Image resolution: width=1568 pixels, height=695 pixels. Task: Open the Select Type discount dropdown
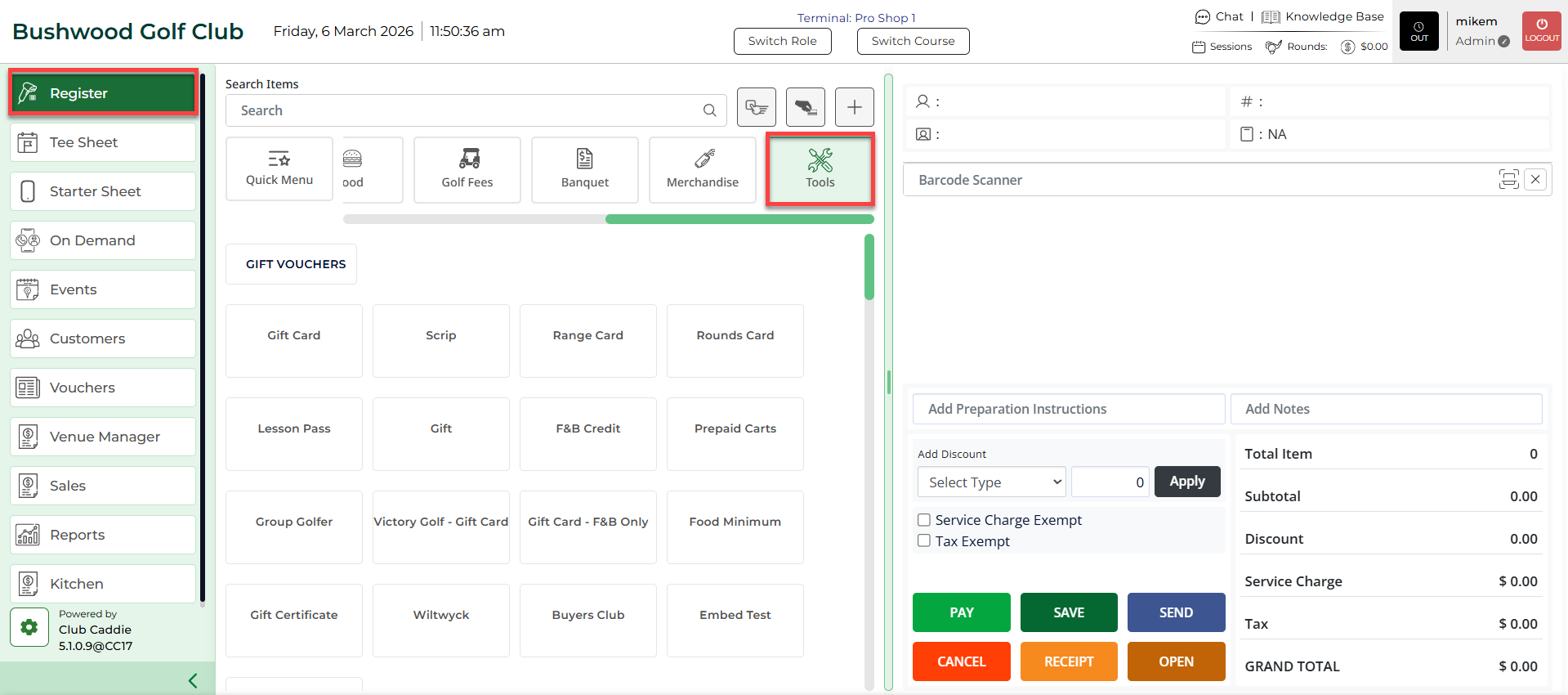point(991,482)
